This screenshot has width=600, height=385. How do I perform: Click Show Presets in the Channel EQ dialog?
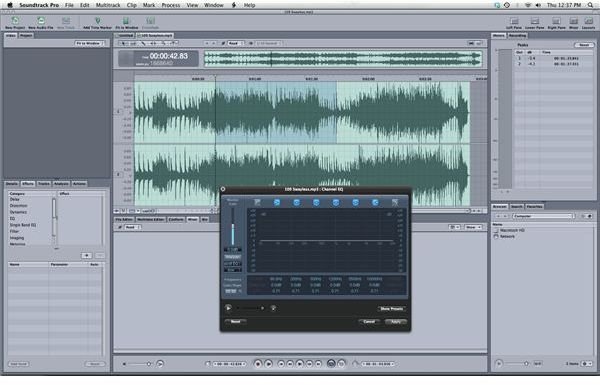[391, 308]
